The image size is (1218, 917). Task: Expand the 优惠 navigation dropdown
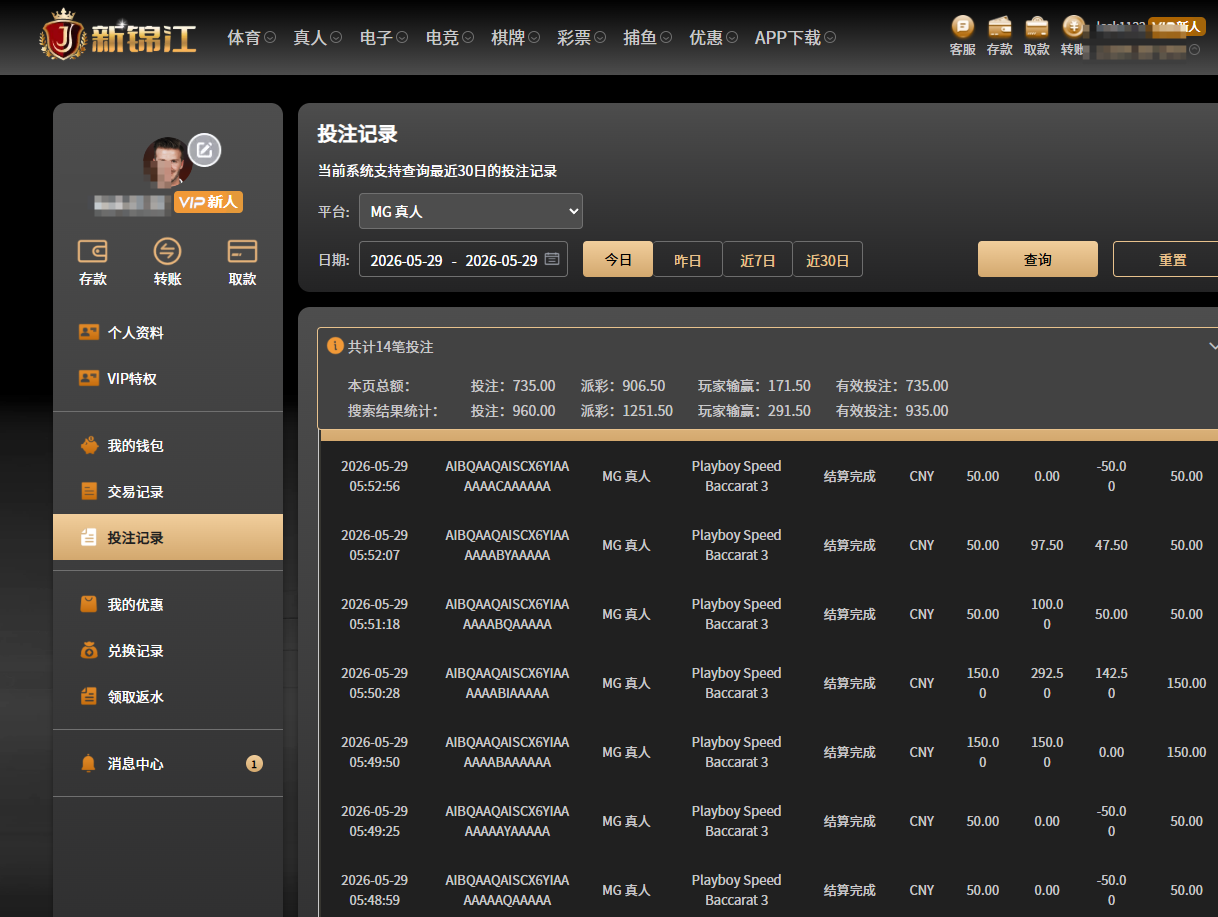pyautogui.click(x=714, y=37)
